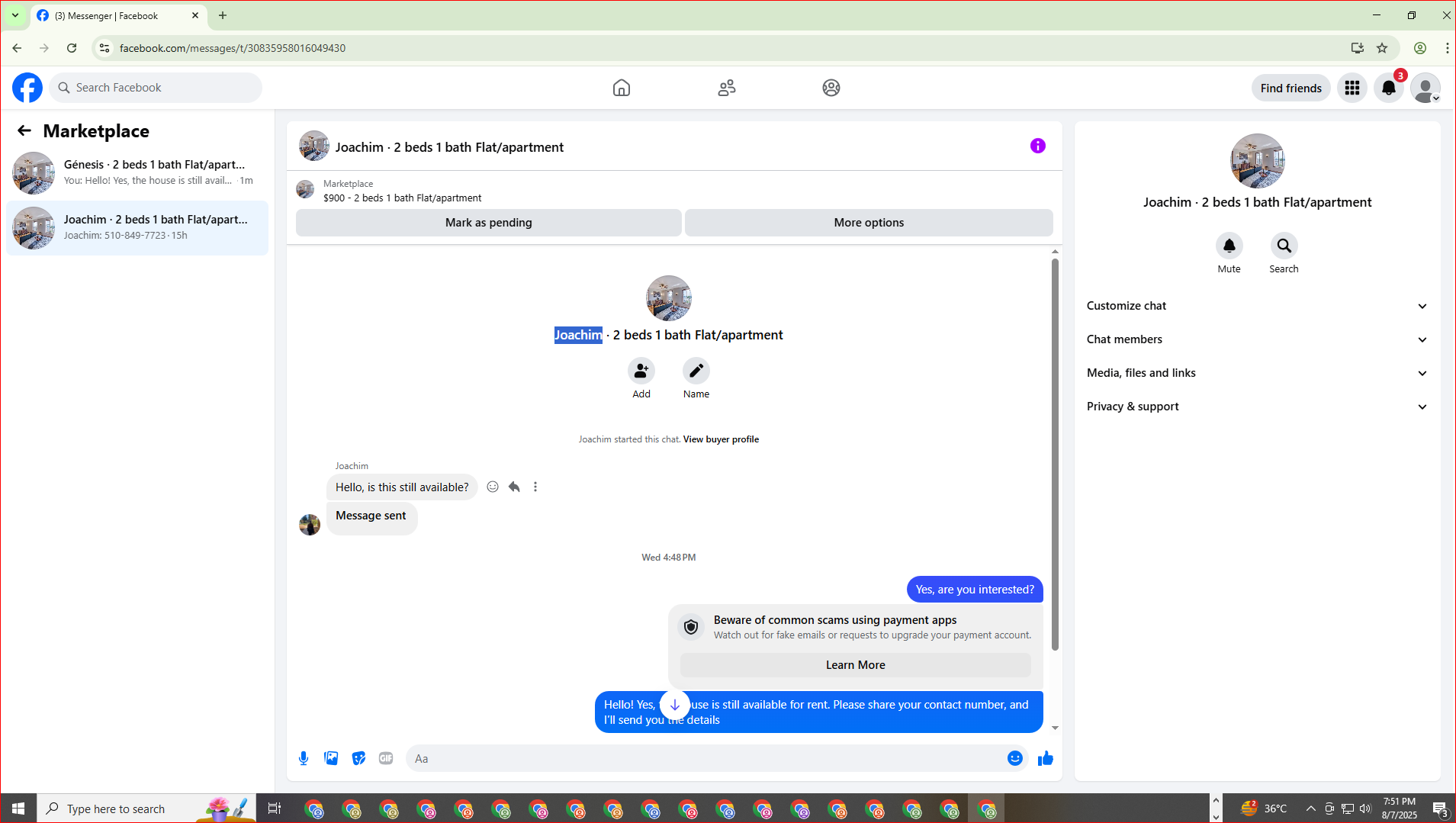The image size is (1456, 823).
Task: Choose a GIF icon
Action: point(386,758)
